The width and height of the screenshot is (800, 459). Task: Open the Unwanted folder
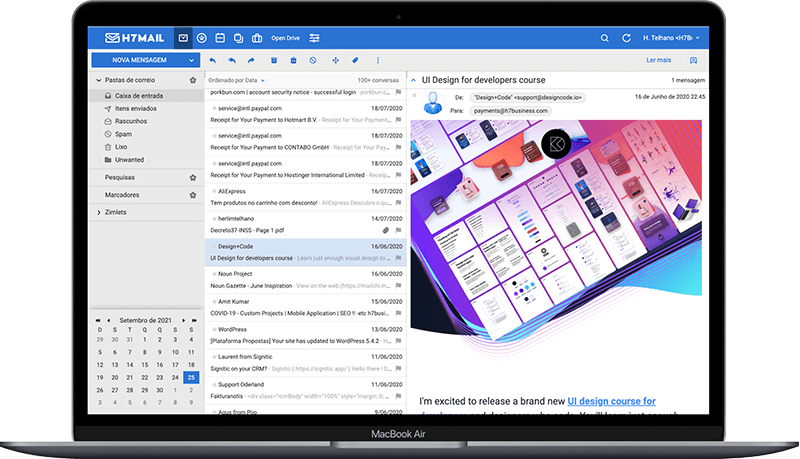[146, 160]
